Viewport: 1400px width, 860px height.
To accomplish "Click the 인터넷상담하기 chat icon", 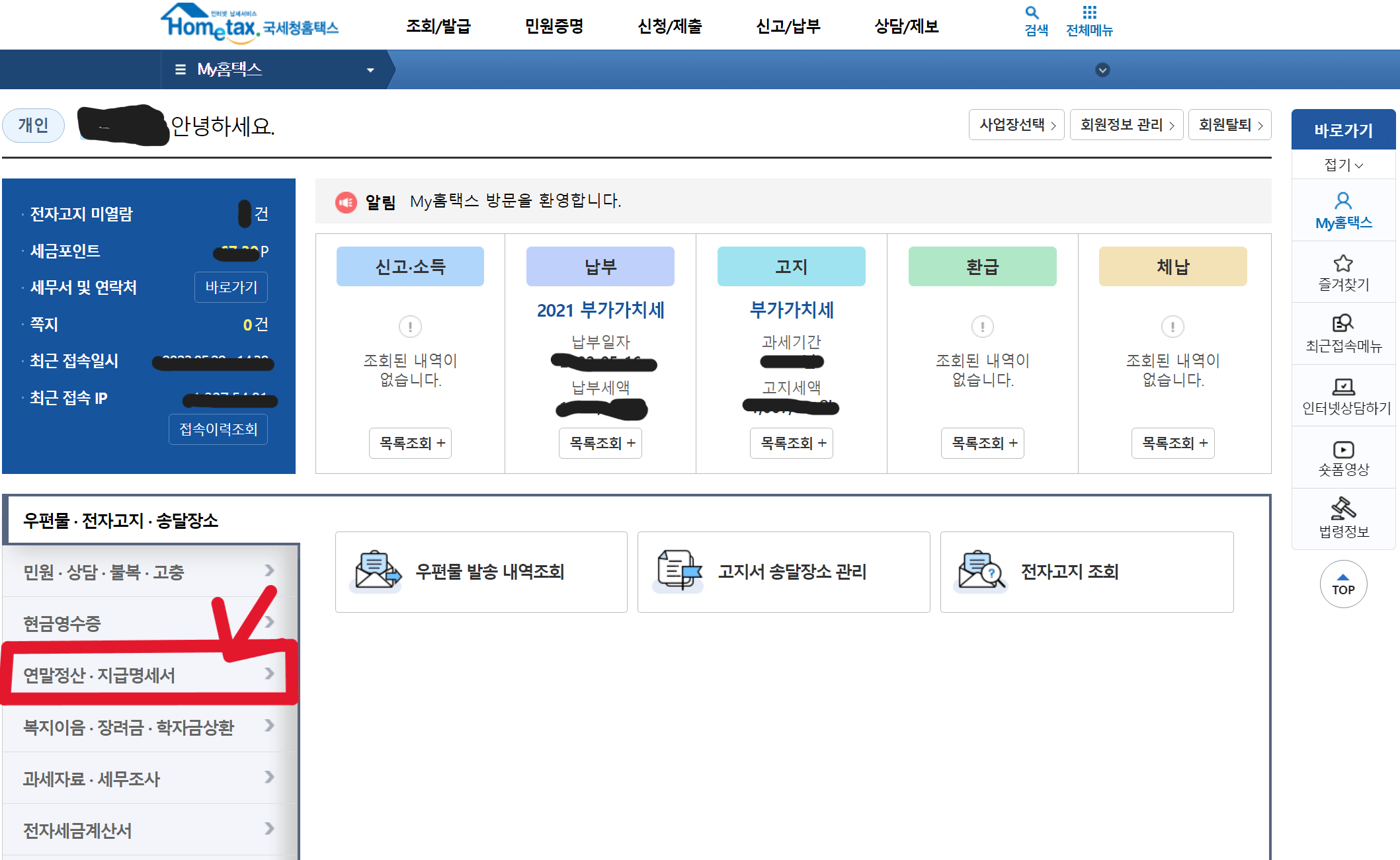I will tap(1343, 387).
